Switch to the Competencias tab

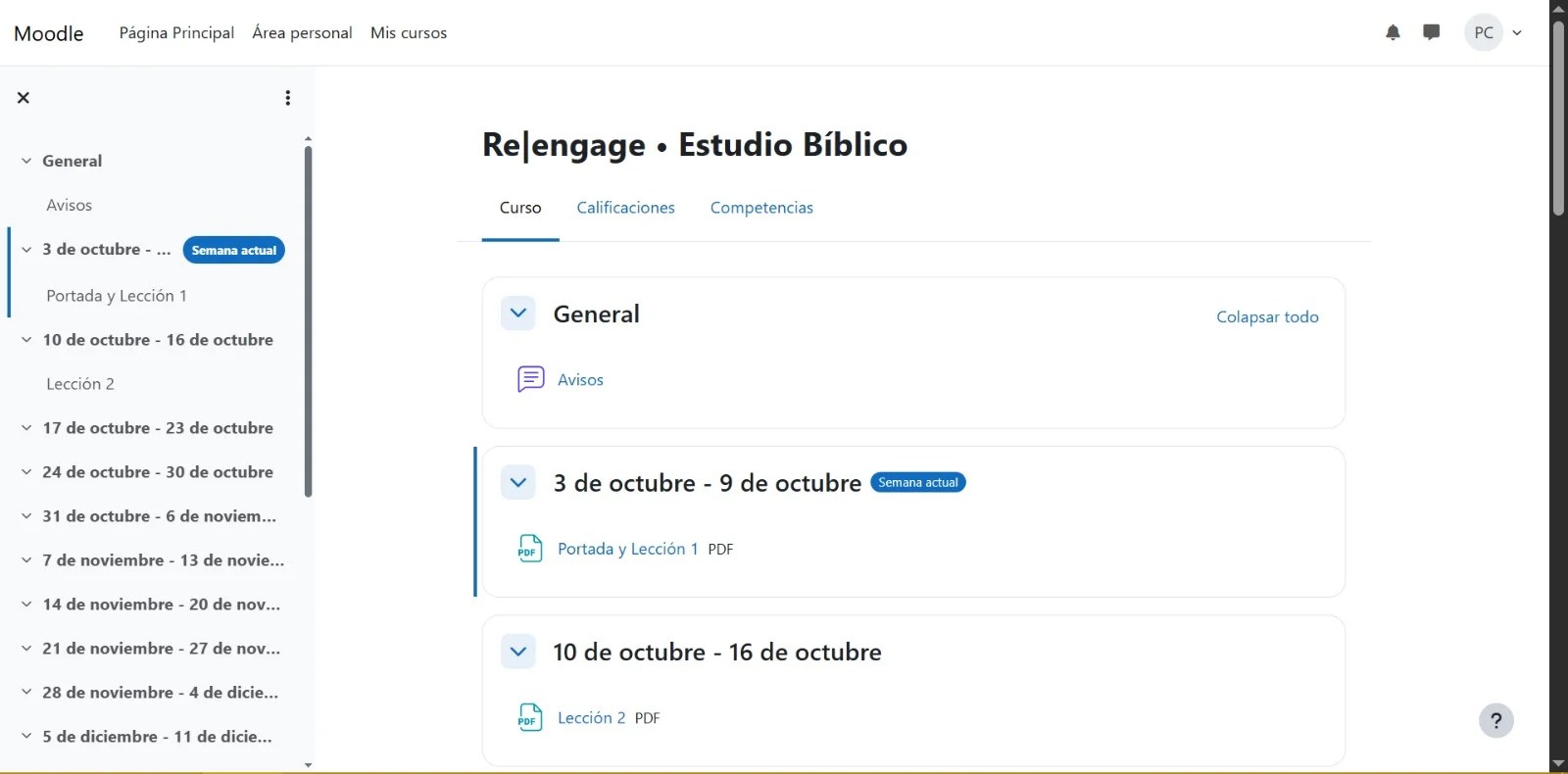pos(761,208)
